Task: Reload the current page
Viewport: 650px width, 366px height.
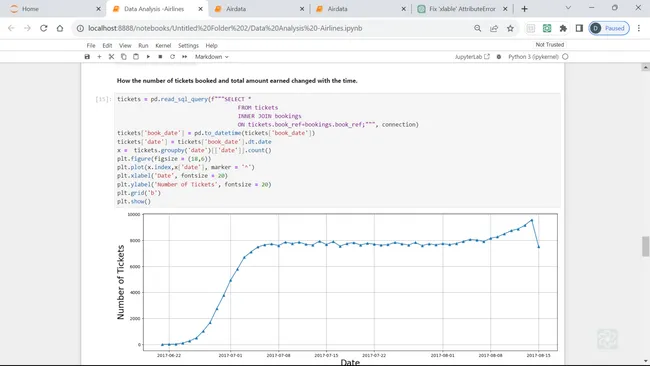Action: [44, 28]
